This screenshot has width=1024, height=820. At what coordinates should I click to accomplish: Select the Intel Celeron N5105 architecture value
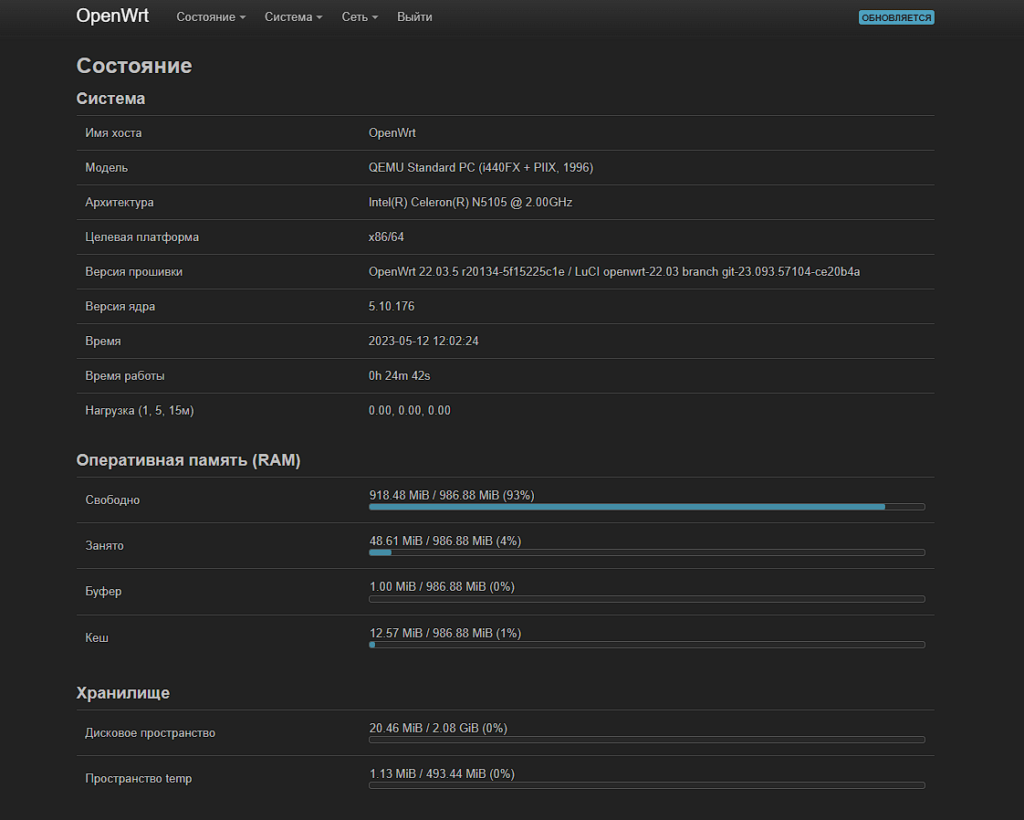(x=470, y=202)
